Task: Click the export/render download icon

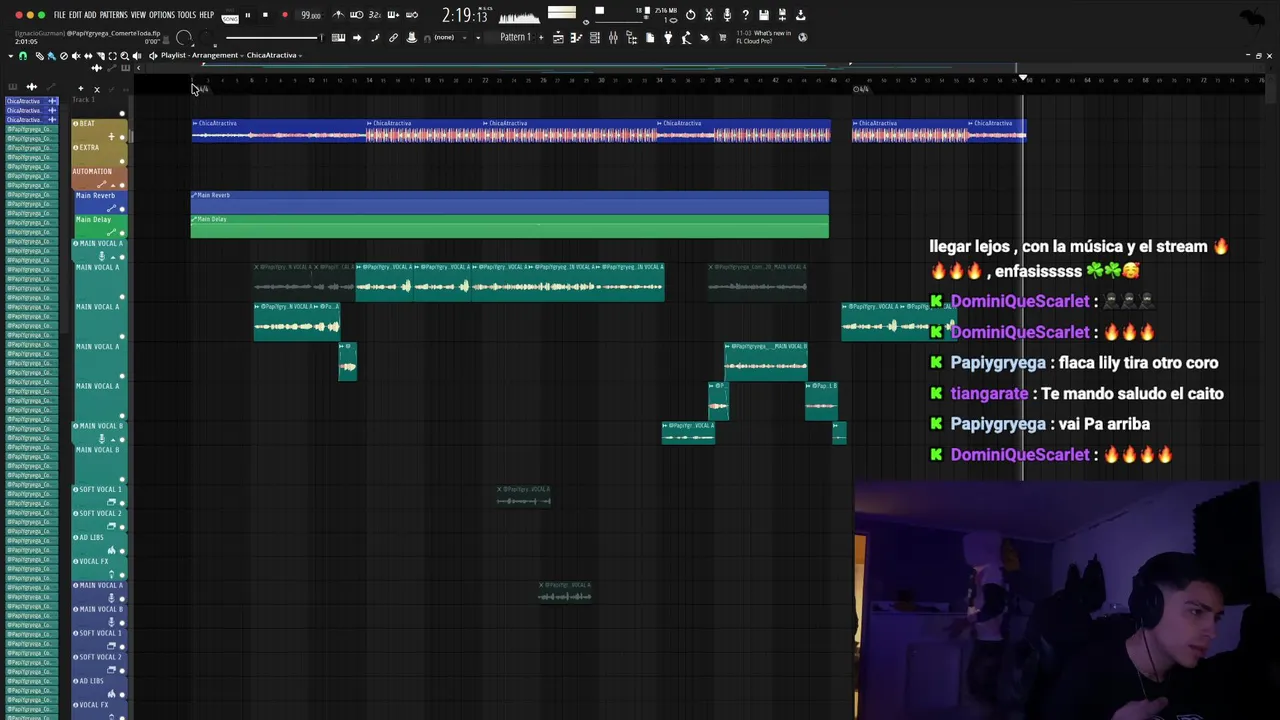Action: pos(801,15)
